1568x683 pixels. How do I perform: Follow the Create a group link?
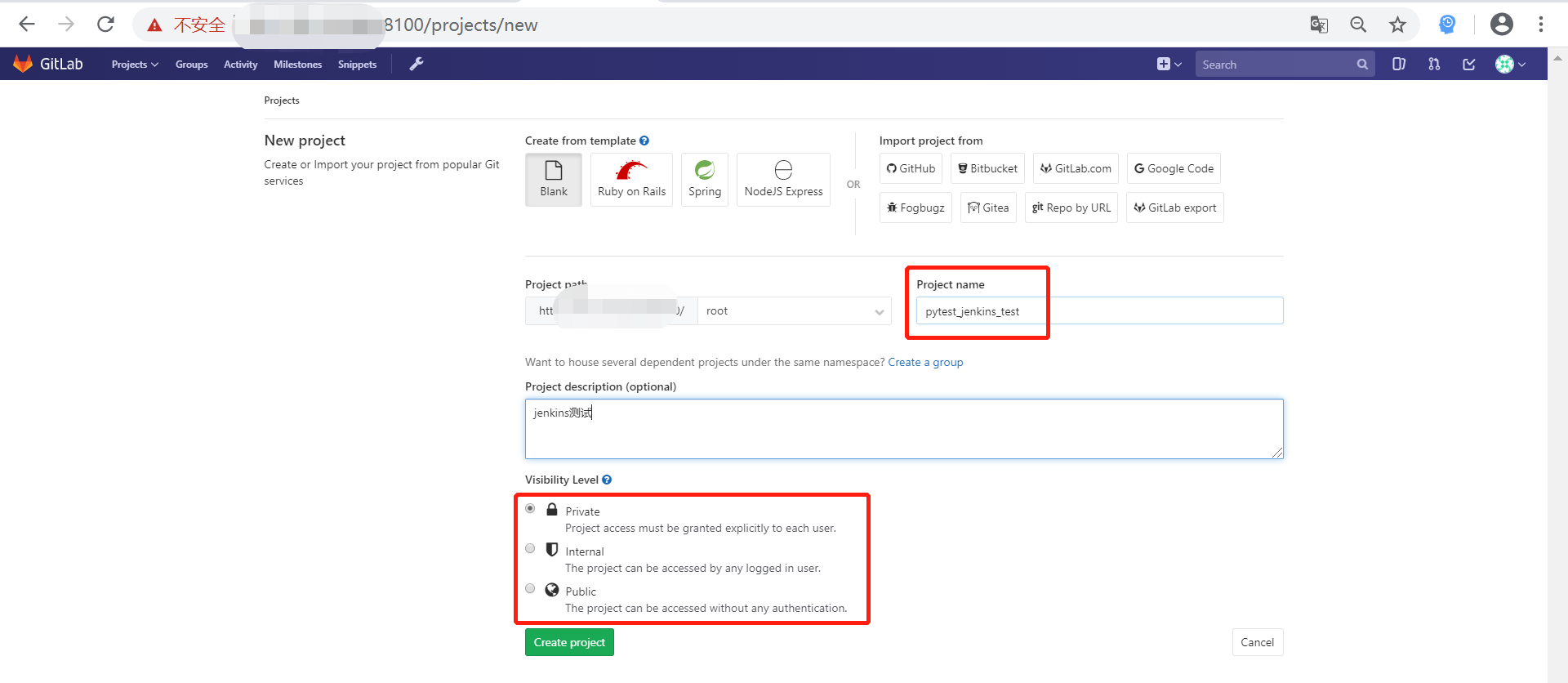(x=925, y=362)
